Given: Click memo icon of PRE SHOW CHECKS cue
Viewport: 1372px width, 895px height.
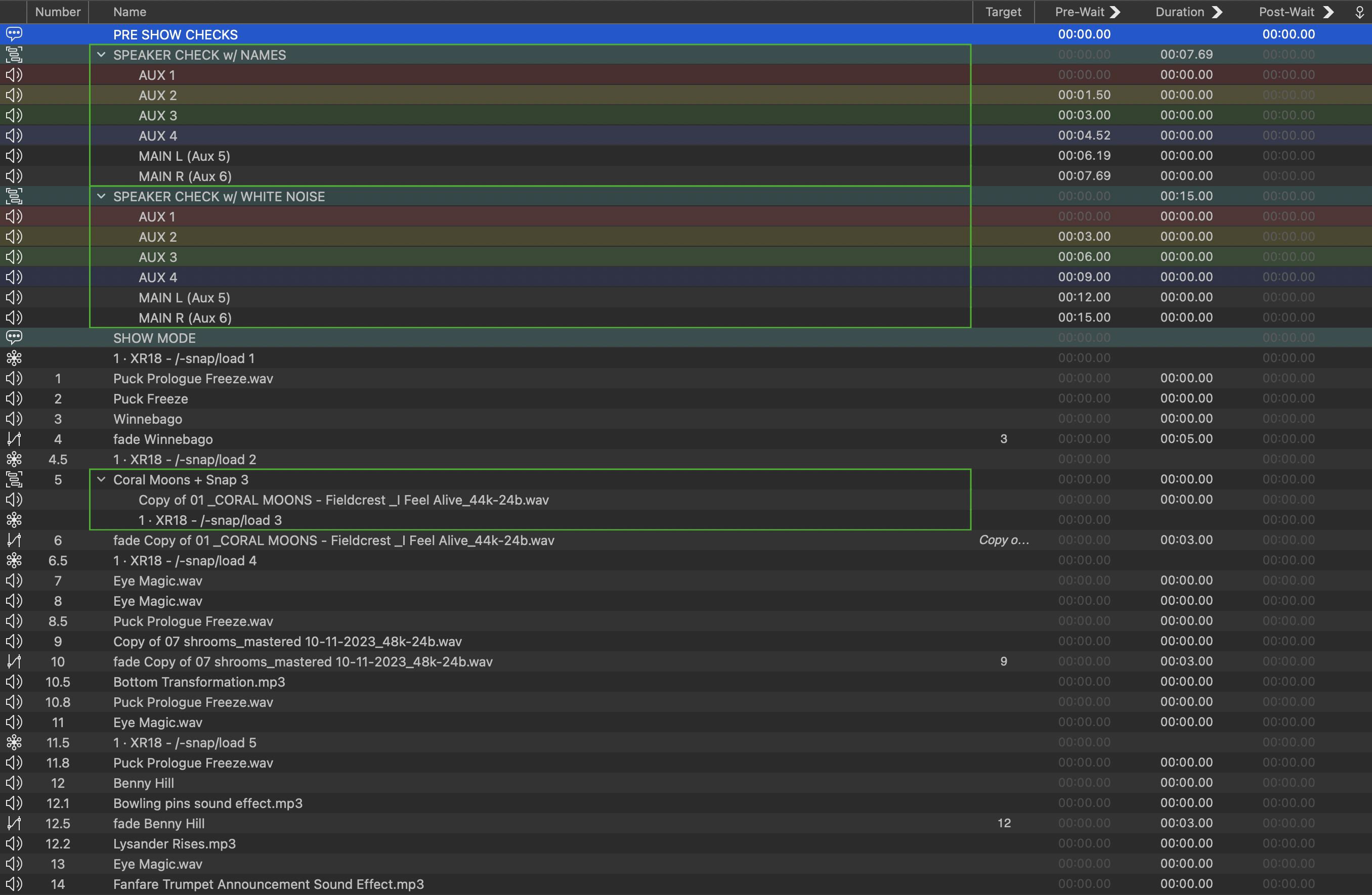Looking at the screenshot, I should (x=14, y=34).
